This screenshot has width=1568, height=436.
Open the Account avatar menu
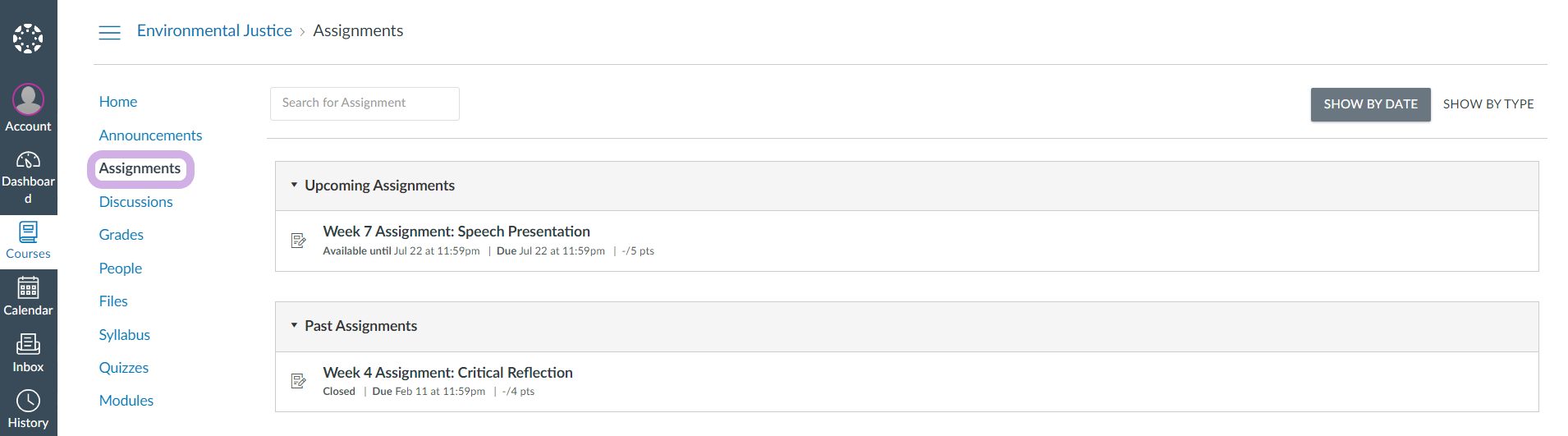click(28, 100)
